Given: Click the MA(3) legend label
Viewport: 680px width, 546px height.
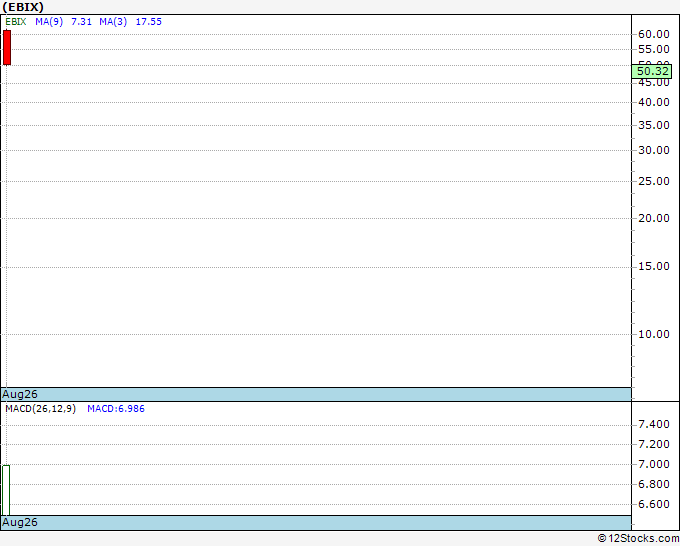Looking at the screenshot, I should tap(113, 22).
